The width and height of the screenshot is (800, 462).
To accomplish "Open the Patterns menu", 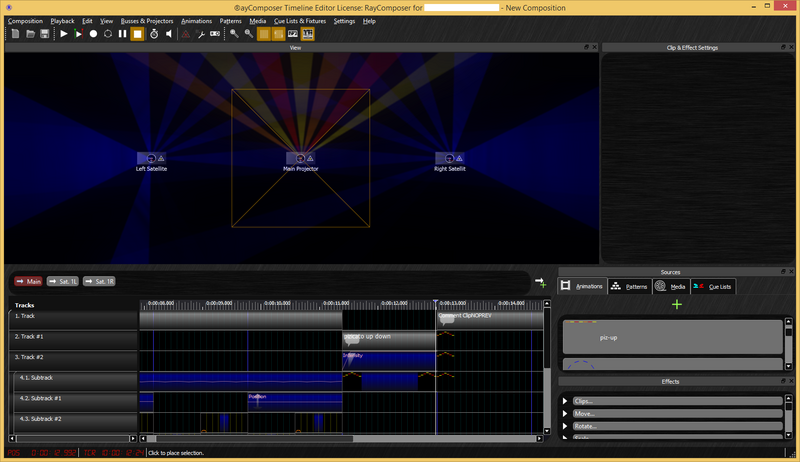I will [231, 21].
